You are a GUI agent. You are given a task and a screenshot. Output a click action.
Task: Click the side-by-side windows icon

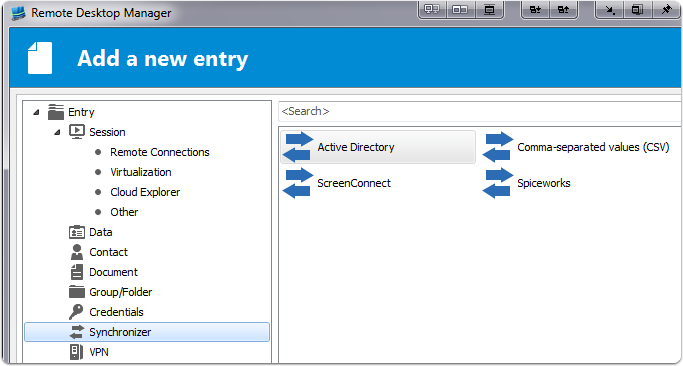pos(460,10)
